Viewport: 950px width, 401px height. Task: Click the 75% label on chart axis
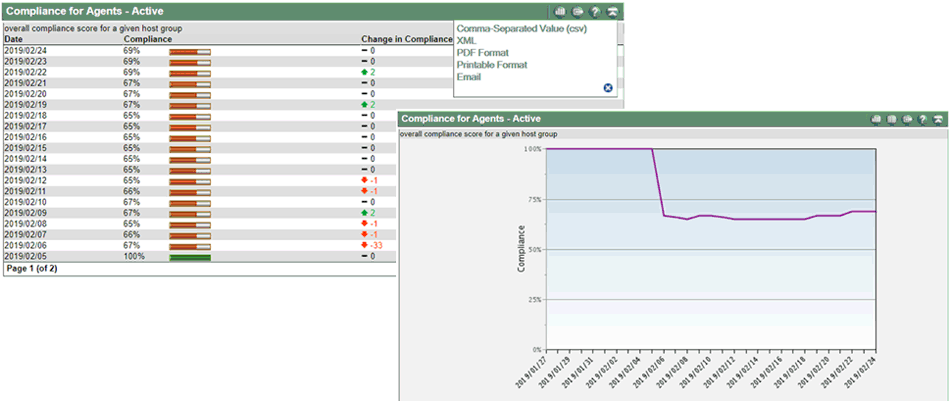click(534, 199)
